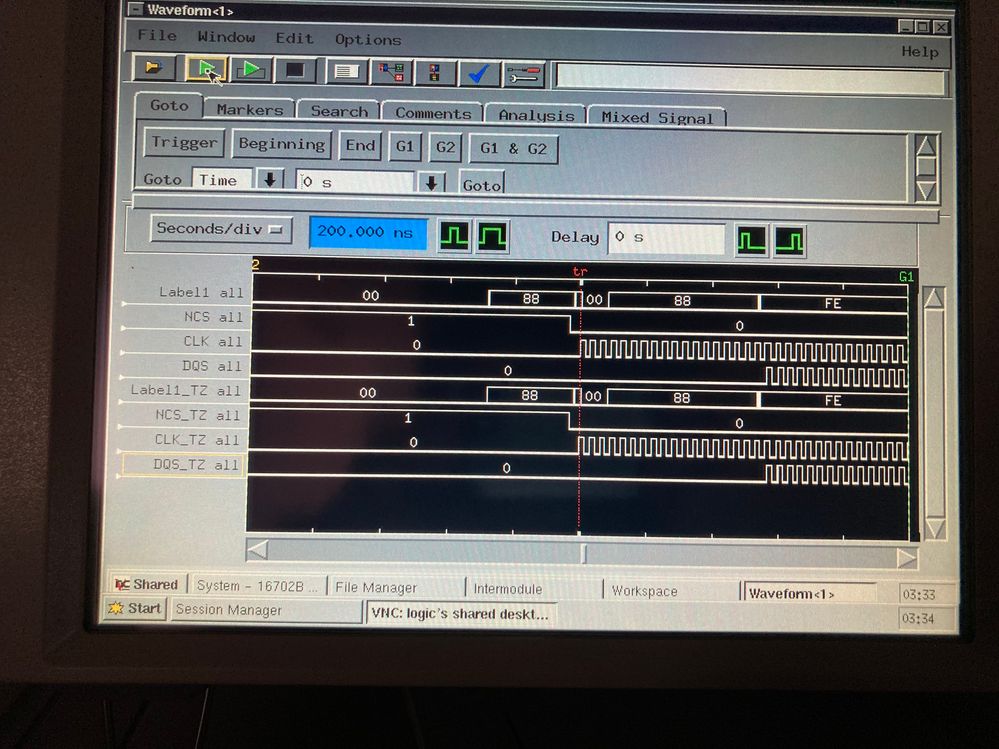Open the File menu
The width and height of the screenshot is (999, 749).
[157, 35]
